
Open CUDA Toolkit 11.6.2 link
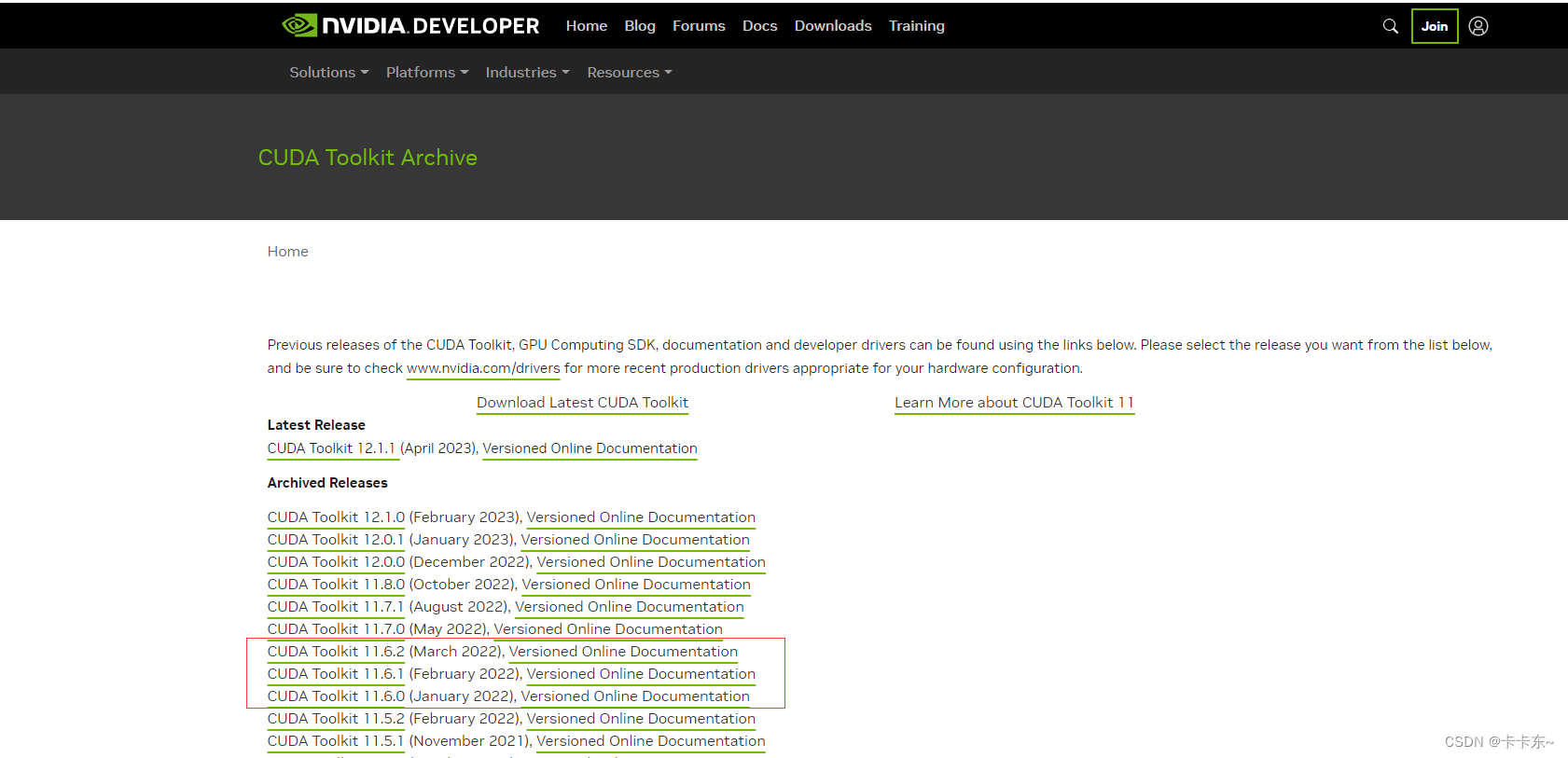(x=336, y=652)
